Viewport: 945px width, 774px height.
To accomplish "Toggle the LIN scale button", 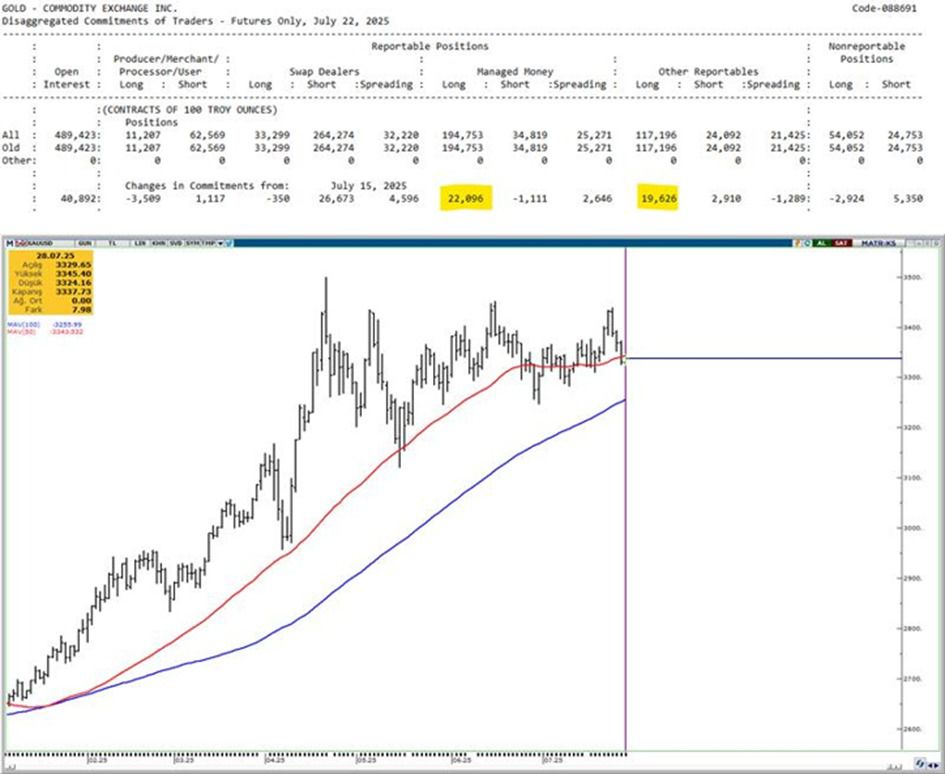I will coord(140,243).
